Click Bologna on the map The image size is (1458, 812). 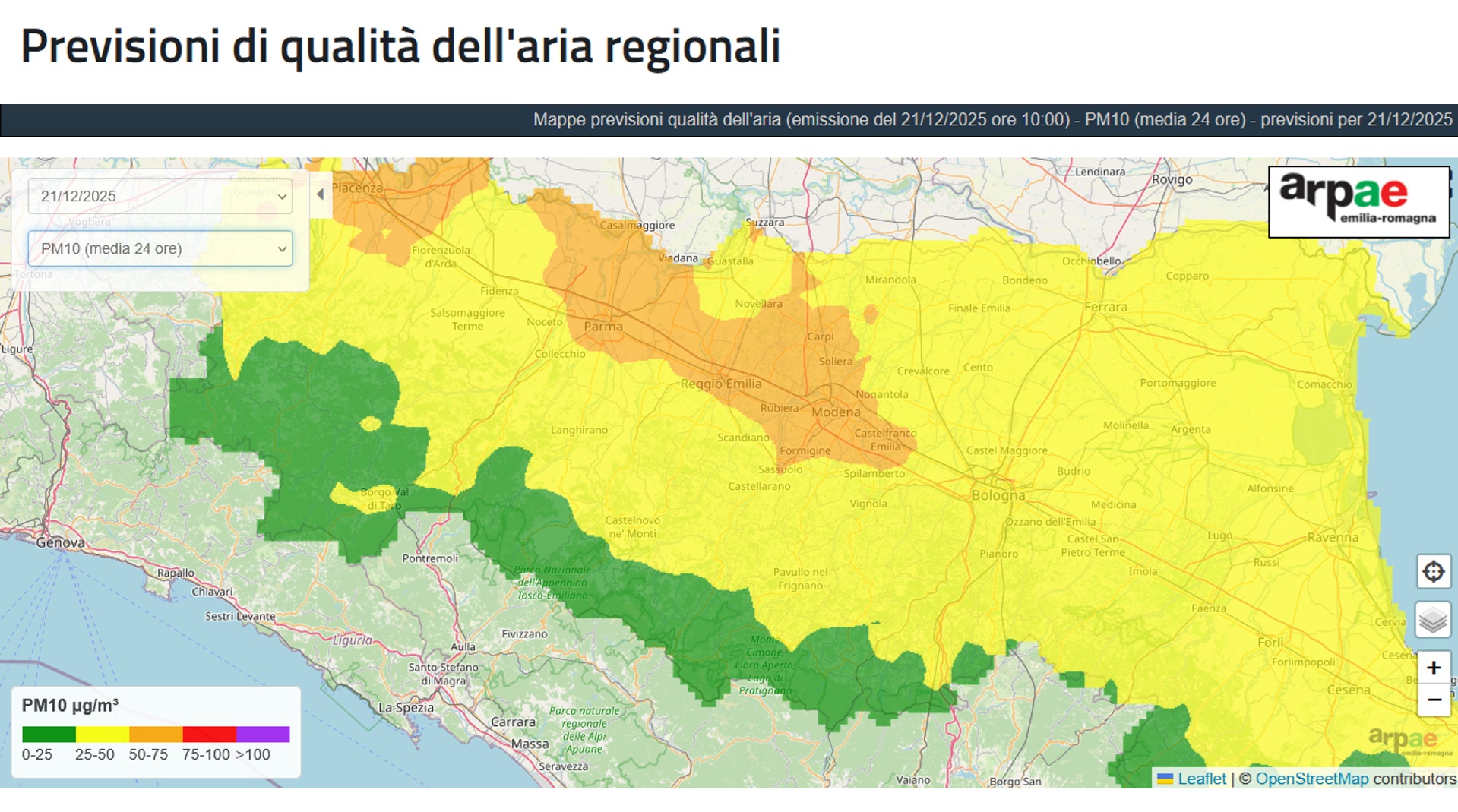click(998, 495)
